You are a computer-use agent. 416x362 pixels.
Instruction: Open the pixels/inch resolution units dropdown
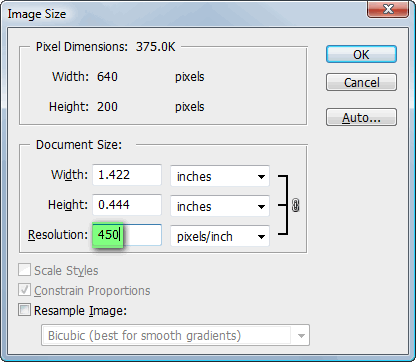tap(220, 236)
